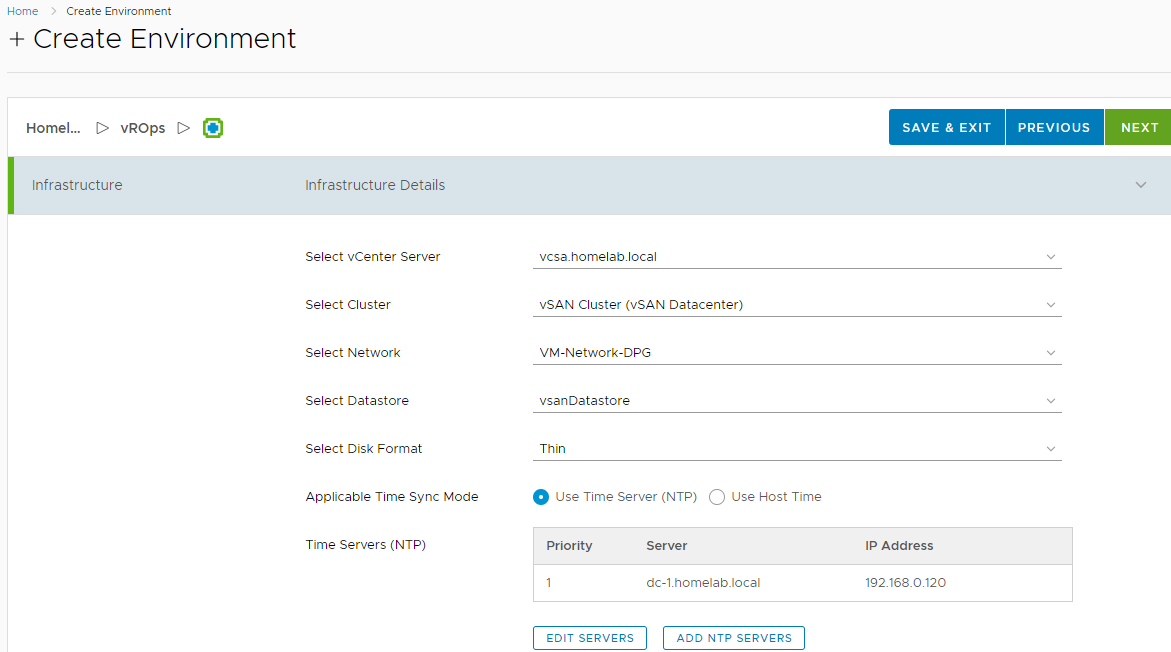Open the Select Datastore dropdown
1171x652 pixels.
[x=797, y=400]
